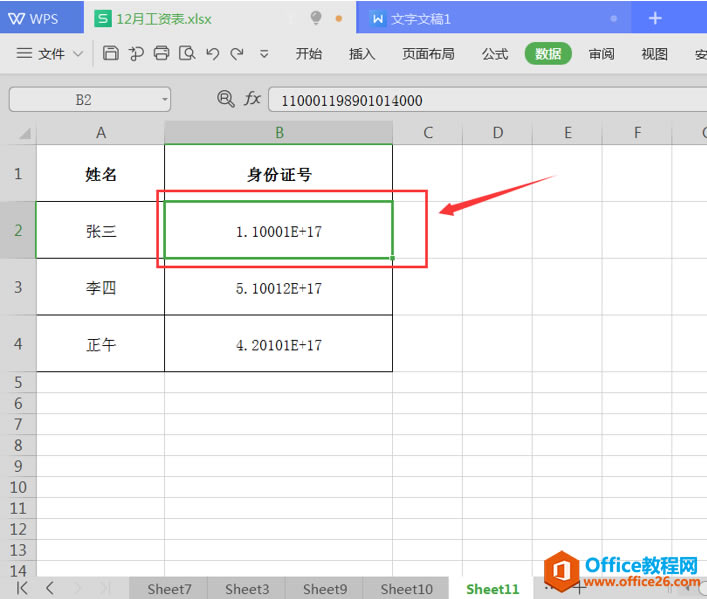The image size is (707, 599).
Task: Jump to first sheet with the |< arrow
Action: click(x=22, y=588)
